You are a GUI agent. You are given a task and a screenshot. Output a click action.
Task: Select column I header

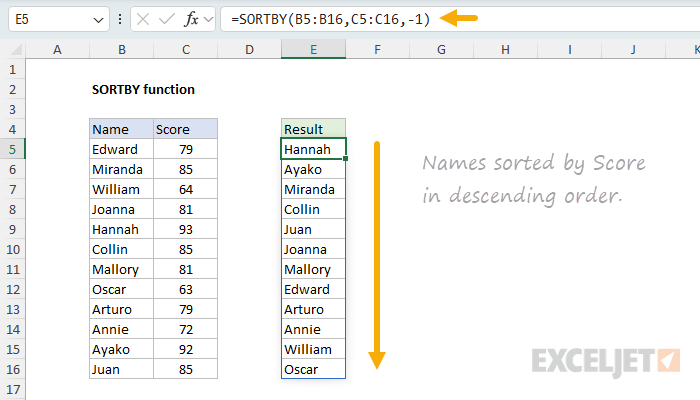(x=570, y=50)
